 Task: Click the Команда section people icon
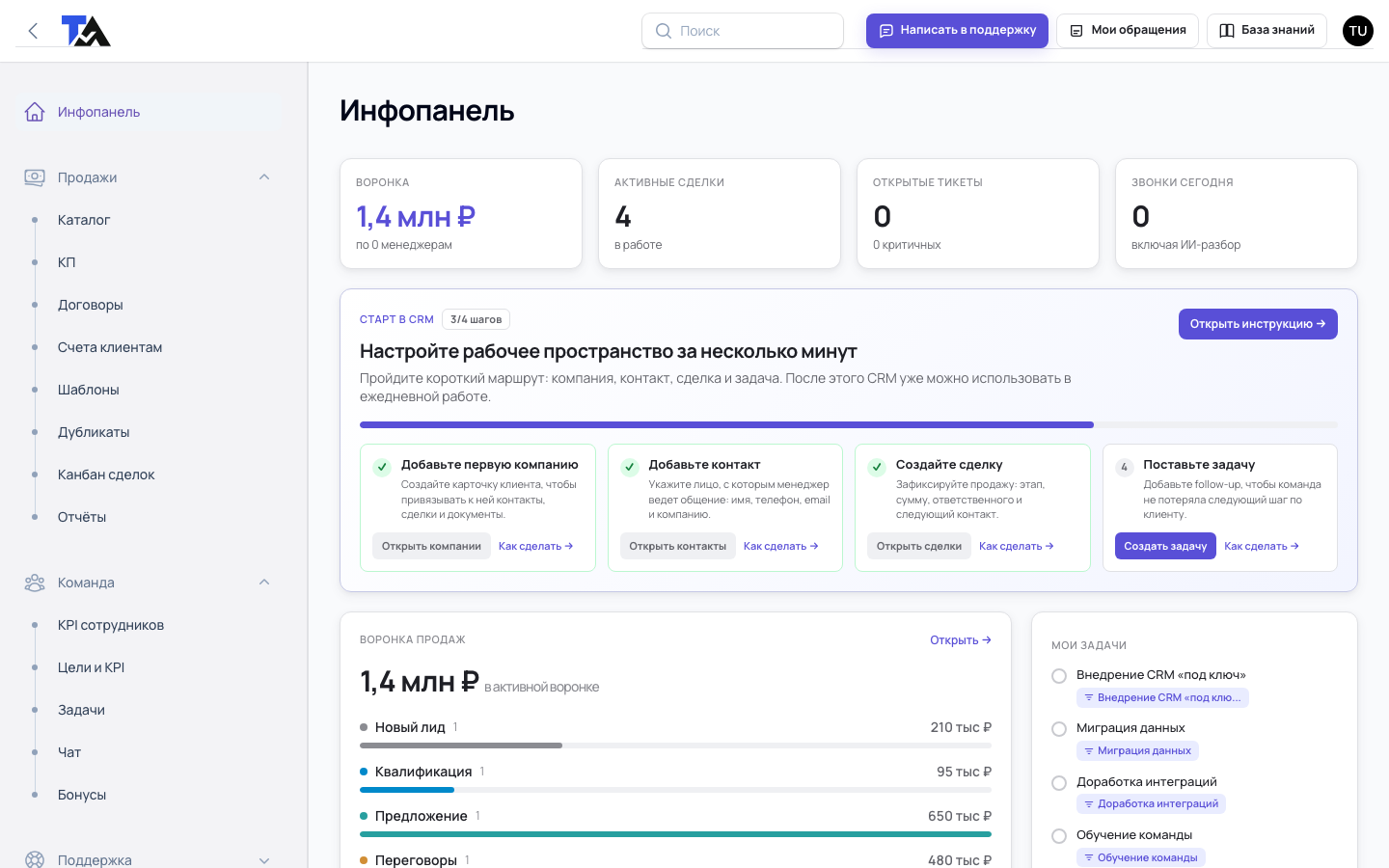(x=35, y=583)
